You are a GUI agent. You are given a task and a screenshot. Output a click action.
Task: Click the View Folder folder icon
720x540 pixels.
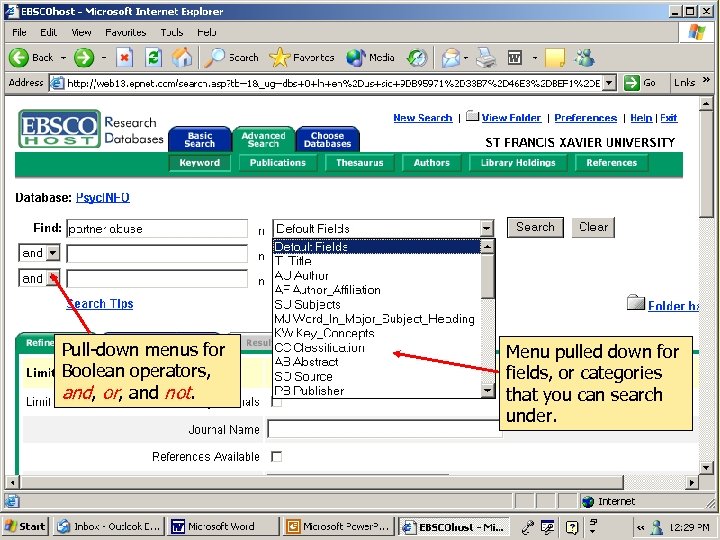tap(472, 116)
